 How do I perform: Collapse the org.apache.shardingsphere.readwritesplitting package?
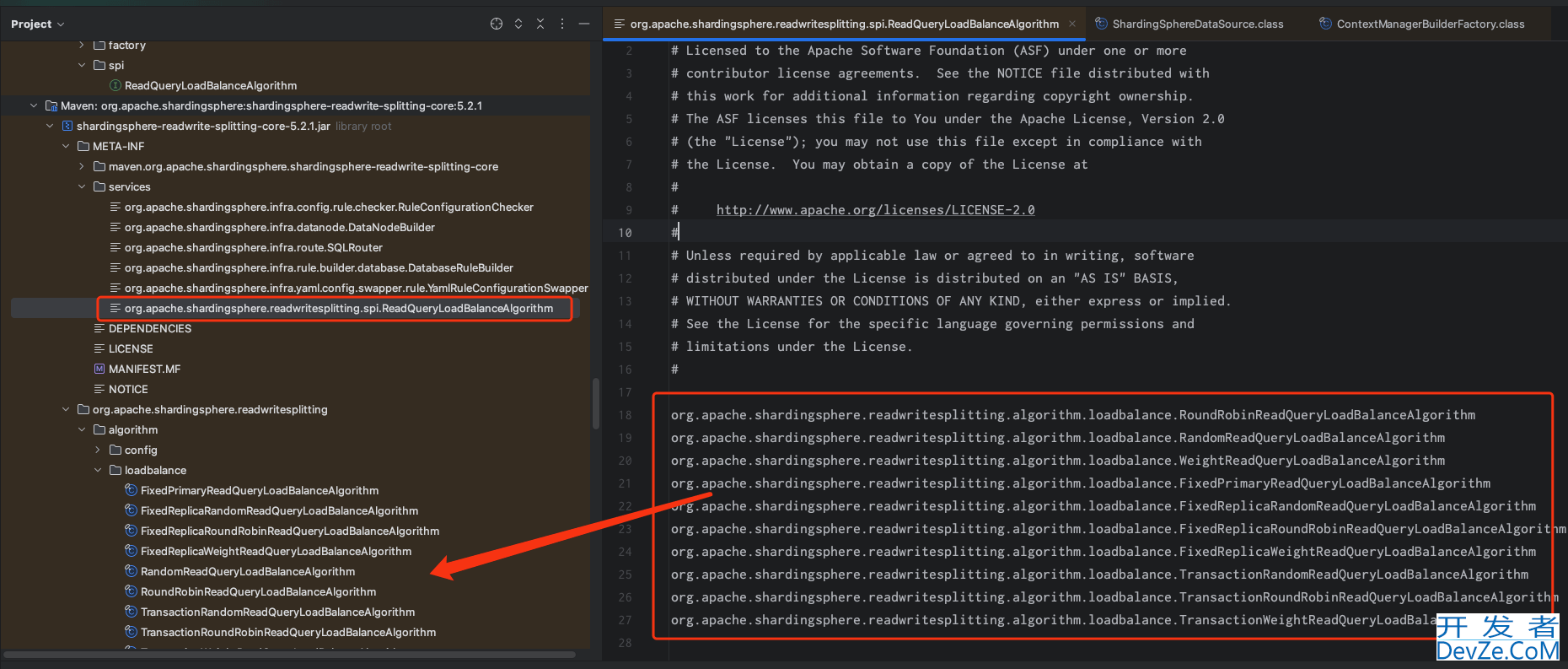[66, 409]
